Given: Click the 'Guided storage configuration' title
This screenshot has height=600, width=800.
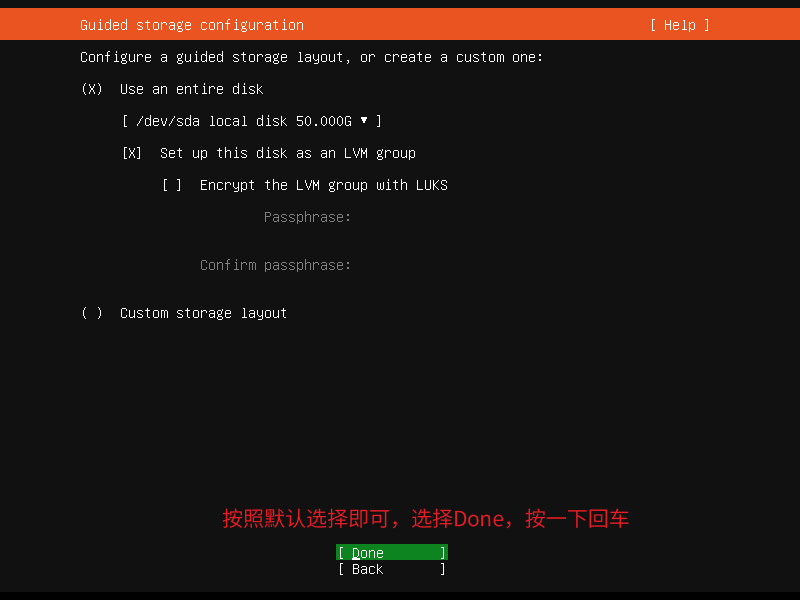Looking at the screenshot, I should pyautogui.click(x=192, y=25).
